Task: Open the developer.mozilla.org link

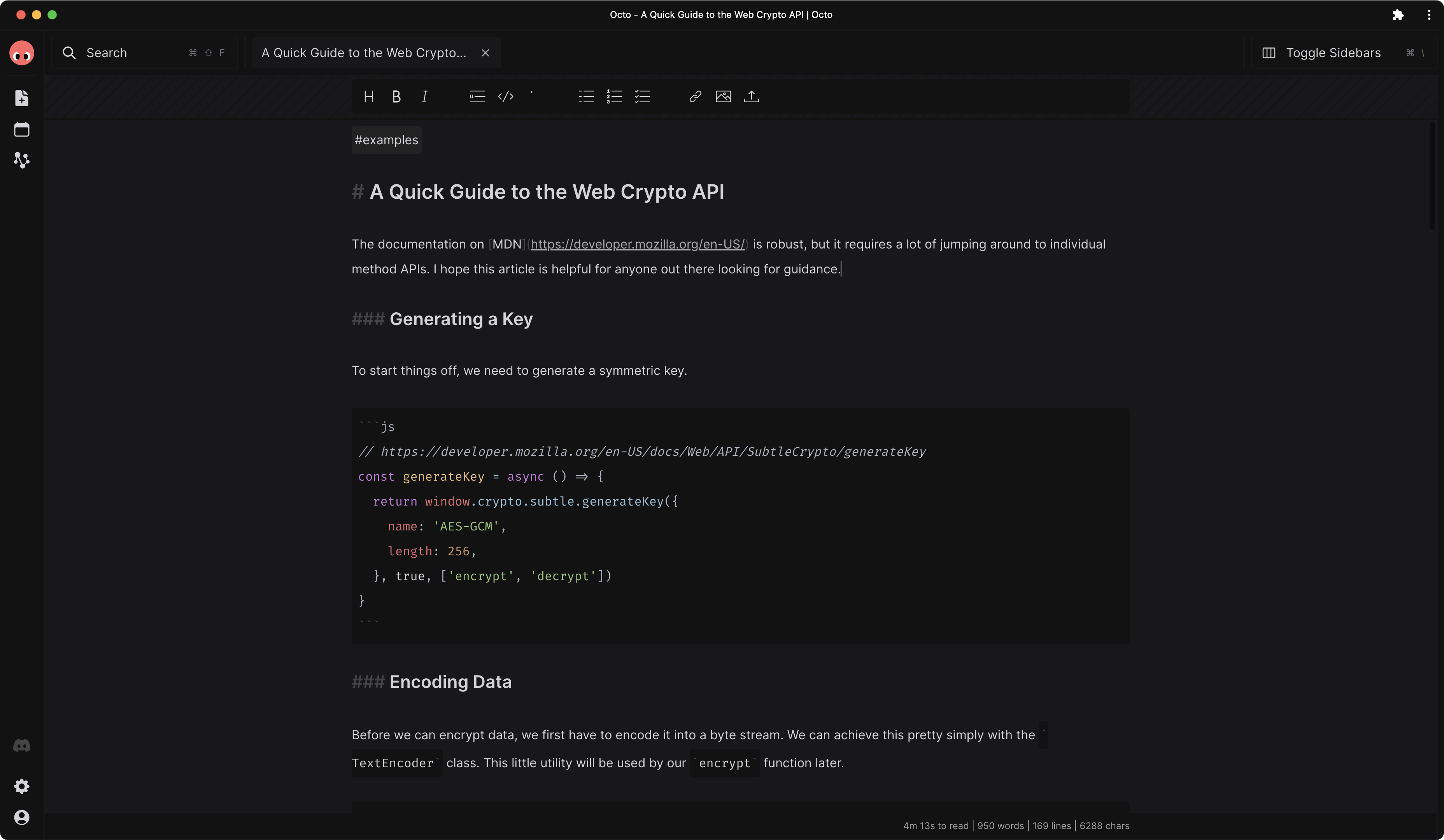Action: click(x=637, y=245)
